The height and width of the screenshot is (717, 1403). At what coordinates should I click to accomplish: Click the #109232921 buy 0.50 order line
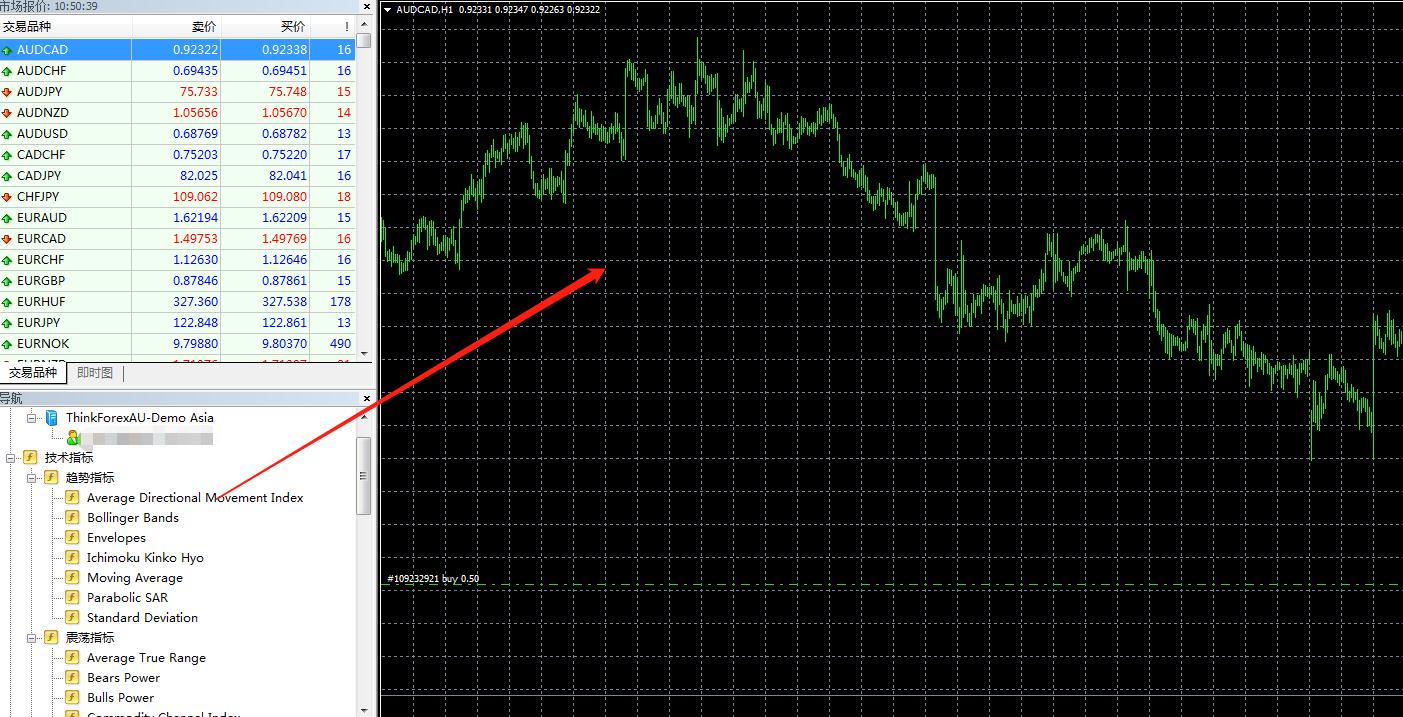(432, 579)
